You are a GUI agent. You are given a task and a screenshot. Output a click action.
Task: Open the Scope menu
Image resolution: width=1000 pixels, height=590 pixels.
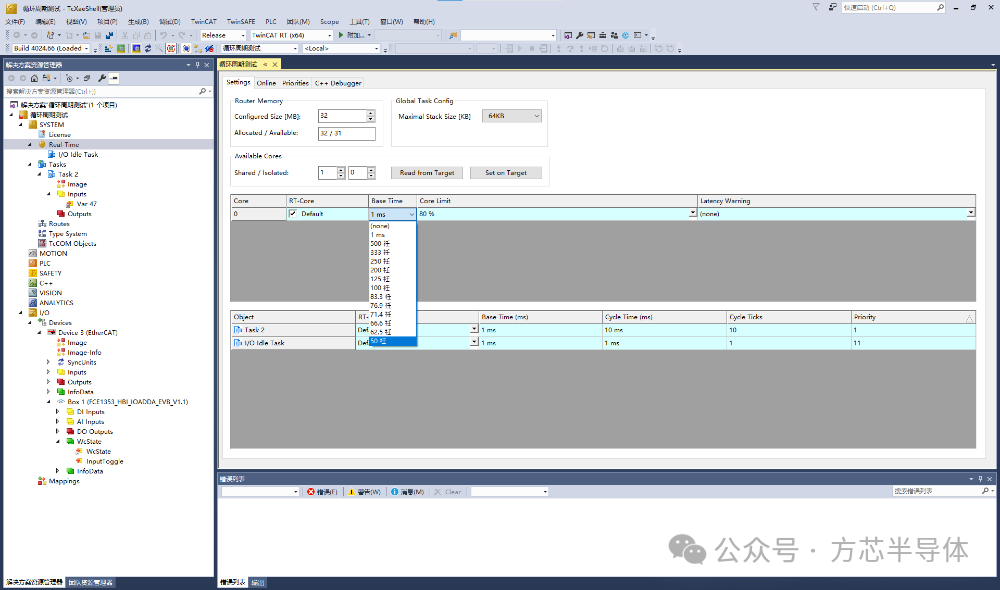tap(330, 22)
